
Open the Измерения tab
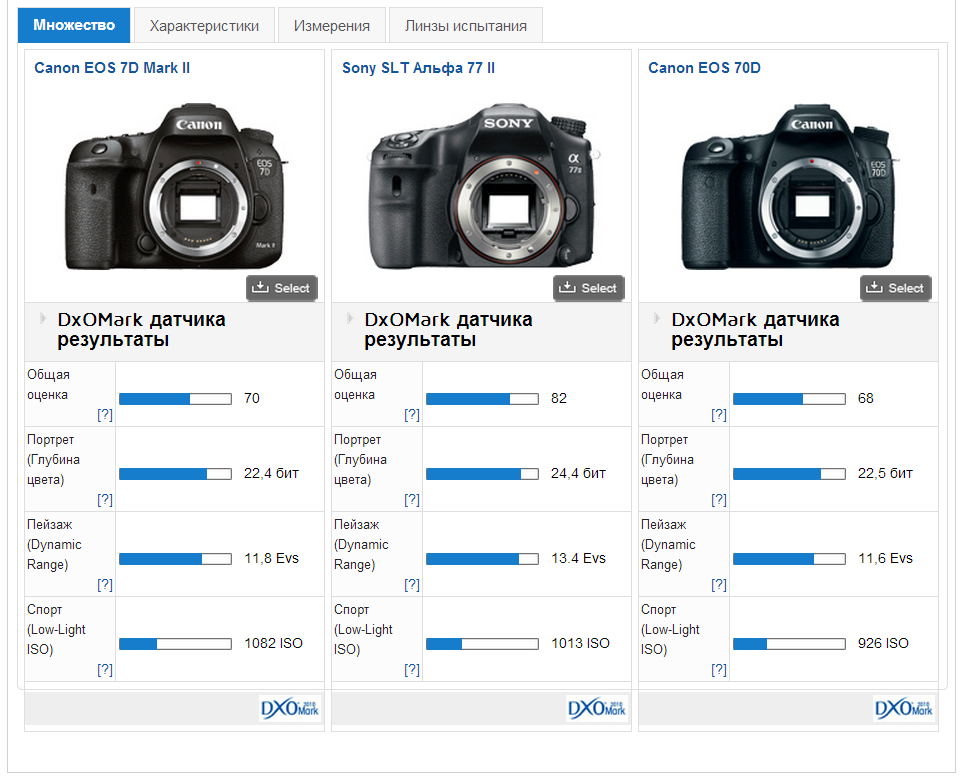pos(332,26)
